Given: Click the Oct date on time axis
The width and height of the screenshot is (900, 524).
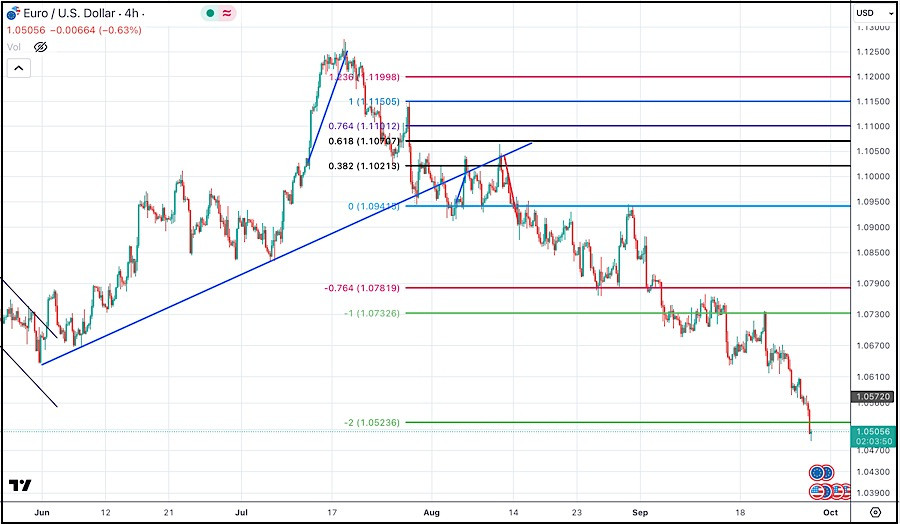Looking at the screenshot, I should pos(831,512).
